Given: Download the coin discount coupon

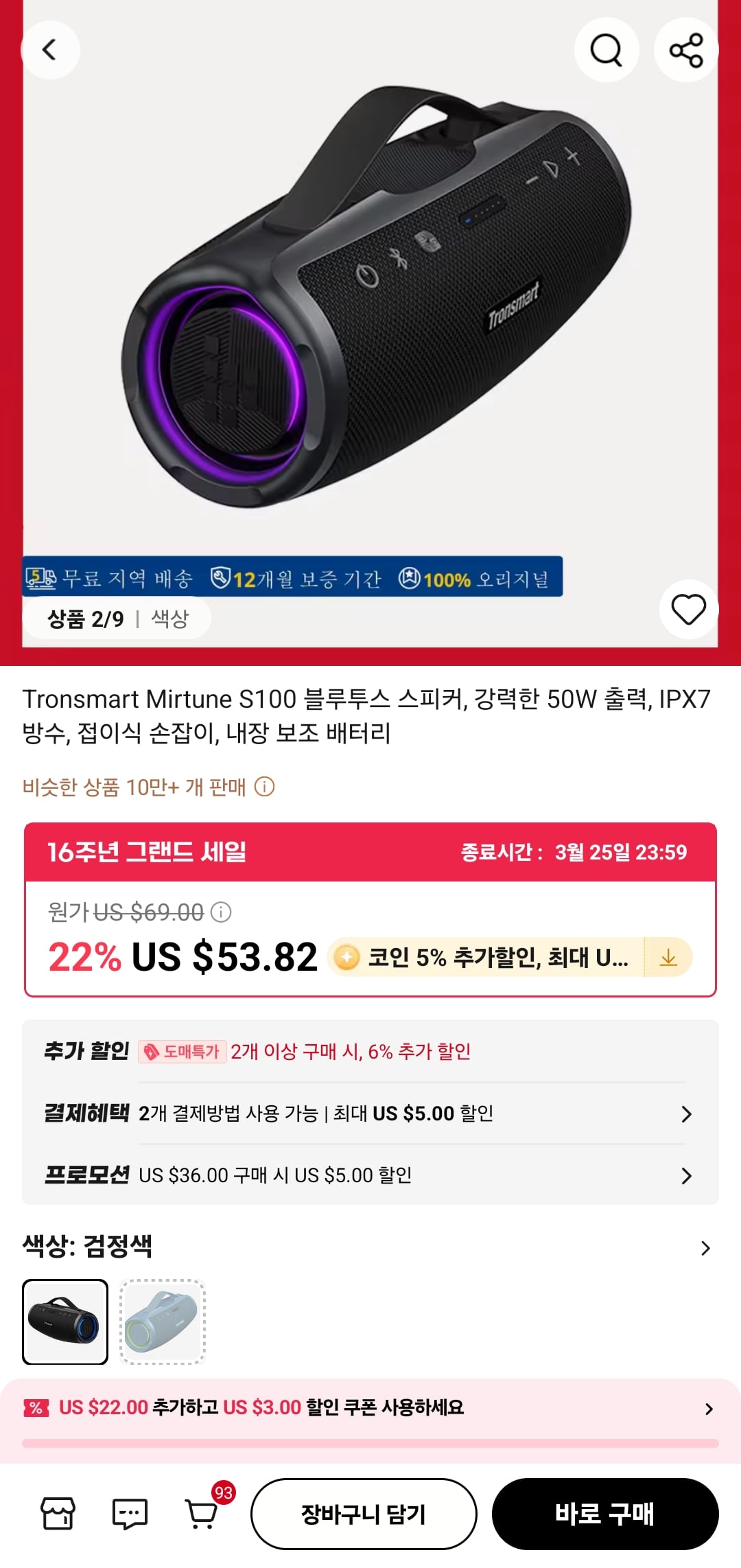Looking at the screenshot, I should click(668, 957).
